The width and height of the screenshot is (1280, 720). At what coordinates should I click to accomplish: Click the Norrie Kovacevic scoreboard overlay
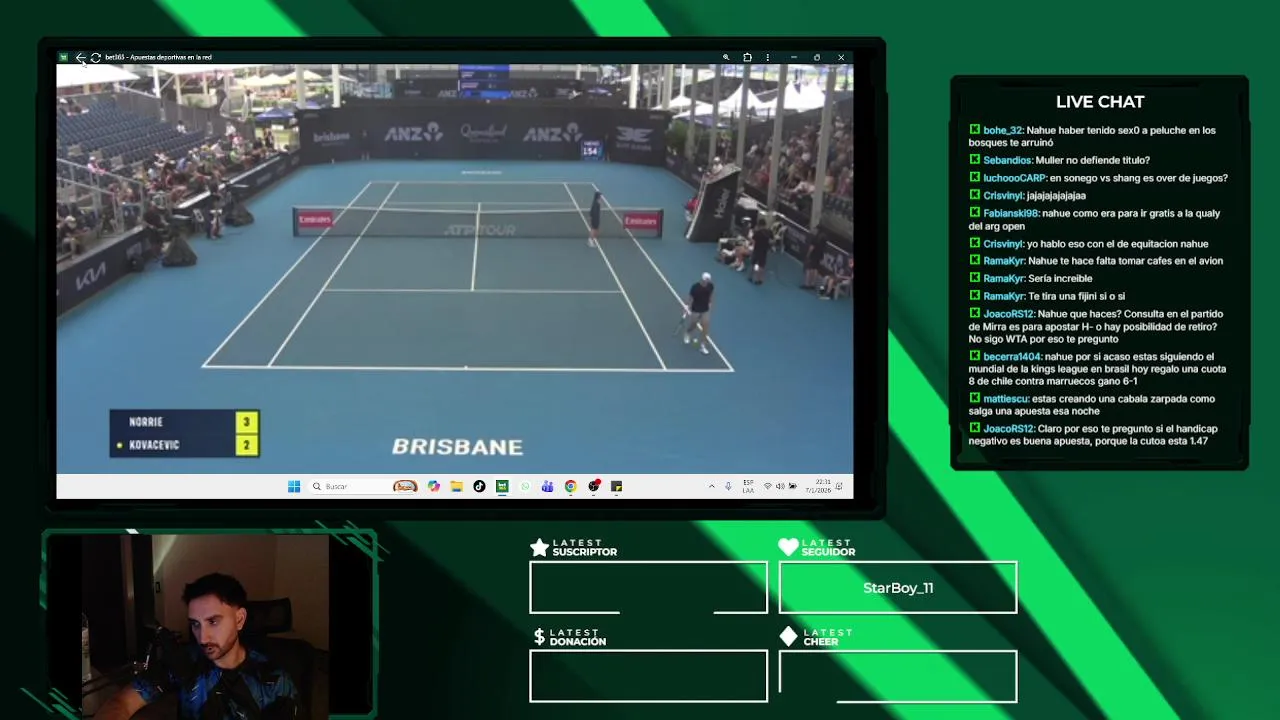(185, 433)
